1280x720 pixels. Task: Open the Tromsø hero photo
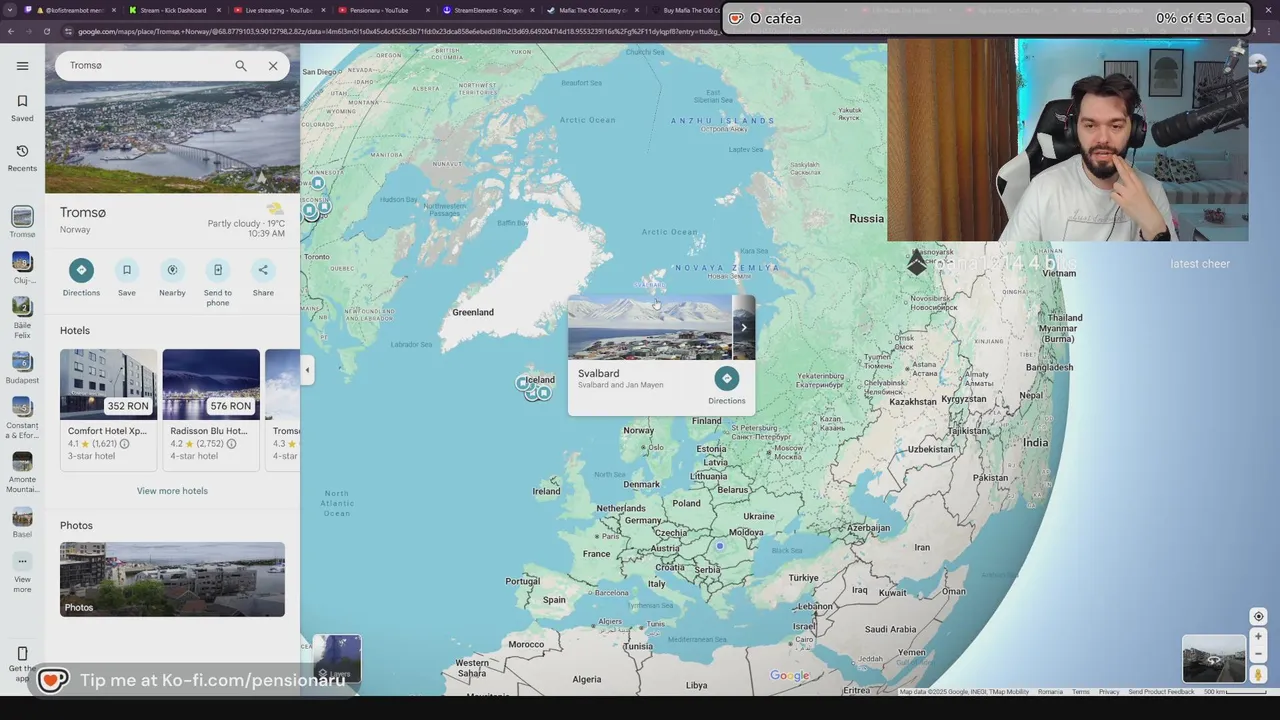coord(172,138)
